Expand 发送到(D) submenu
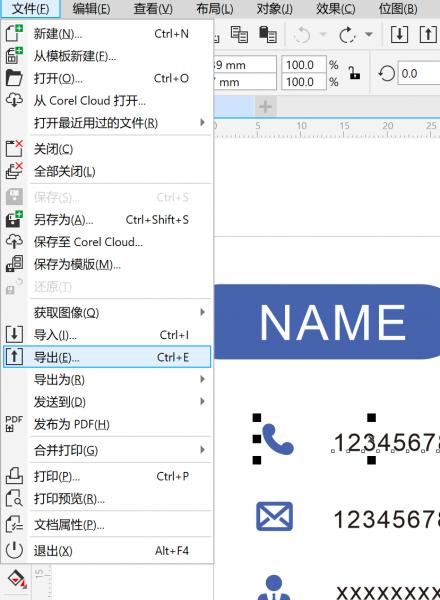This screenshot has width=440, height=600. (107, 402)
